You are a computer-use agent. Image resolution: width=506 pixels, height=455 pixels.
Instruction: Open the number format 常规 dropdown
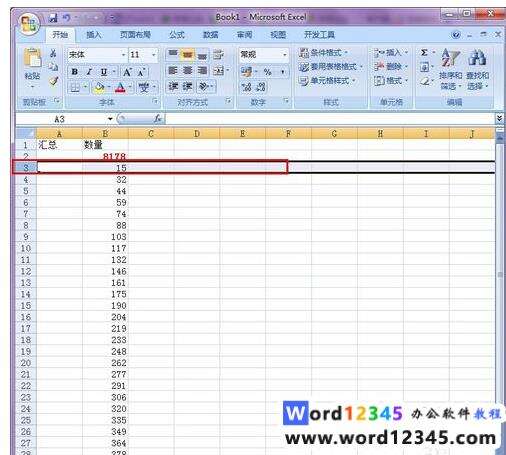click(285, 55)
